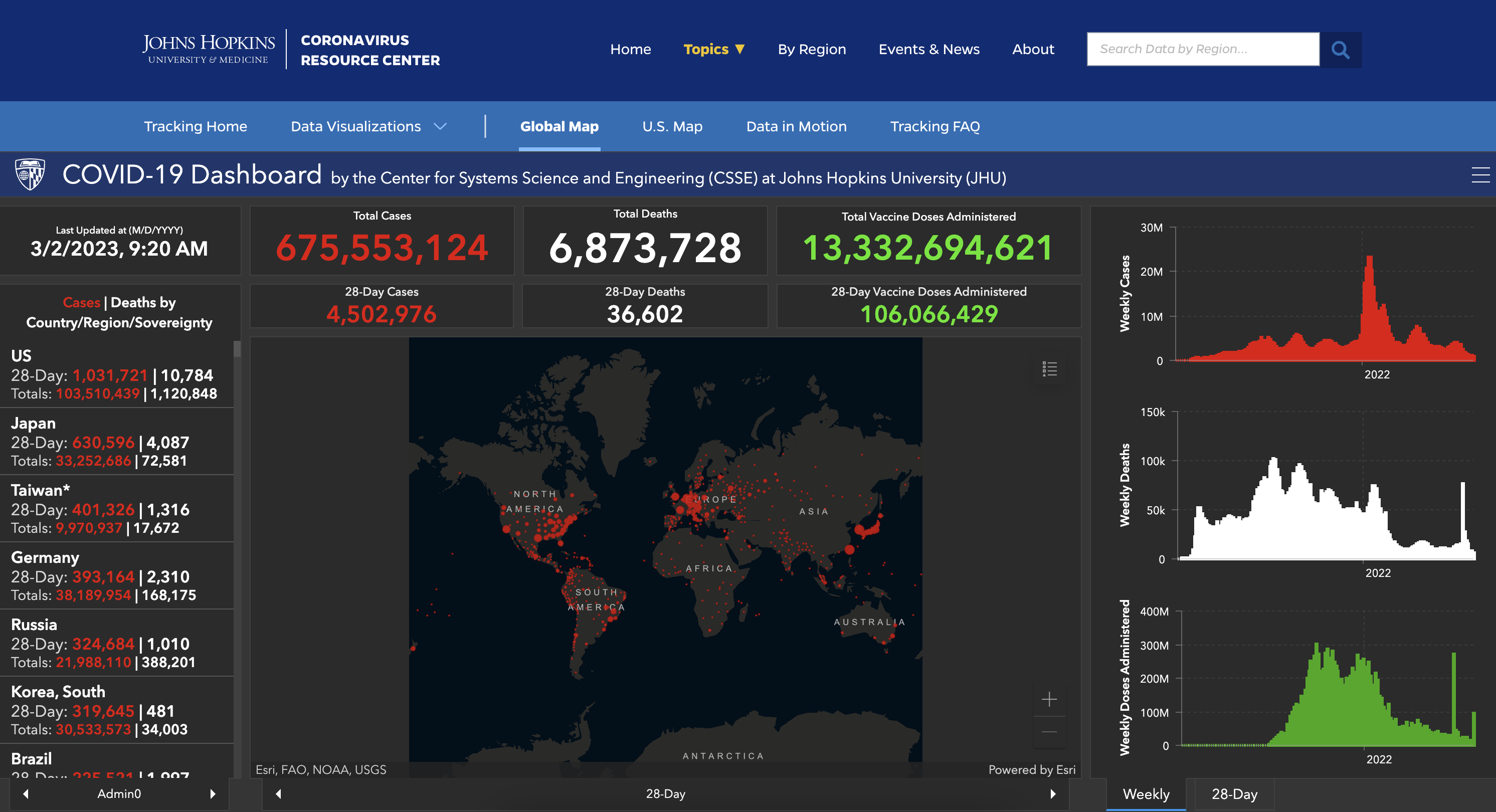The image size is (1496, 812).
Task: Click the JHU shield logo
Action: tap(30, 174)
